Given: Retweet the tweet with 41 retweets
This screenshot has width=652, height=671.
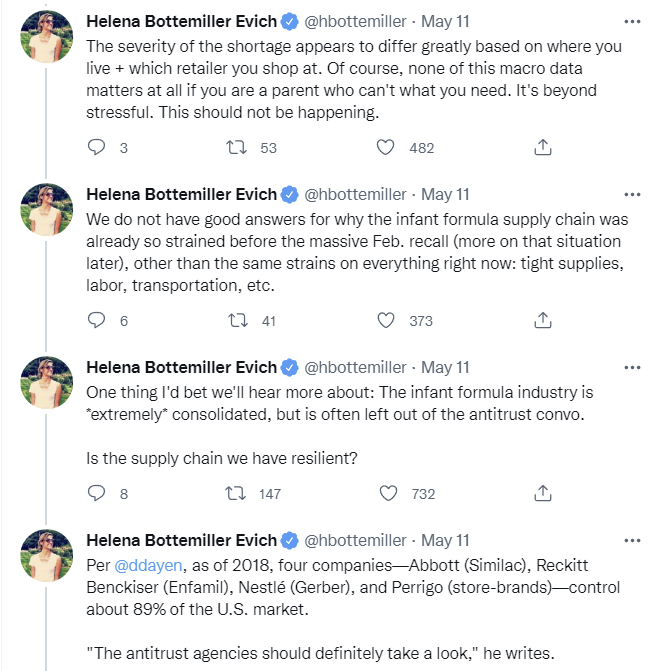Looking at the screenshot, I should point(239,321).
